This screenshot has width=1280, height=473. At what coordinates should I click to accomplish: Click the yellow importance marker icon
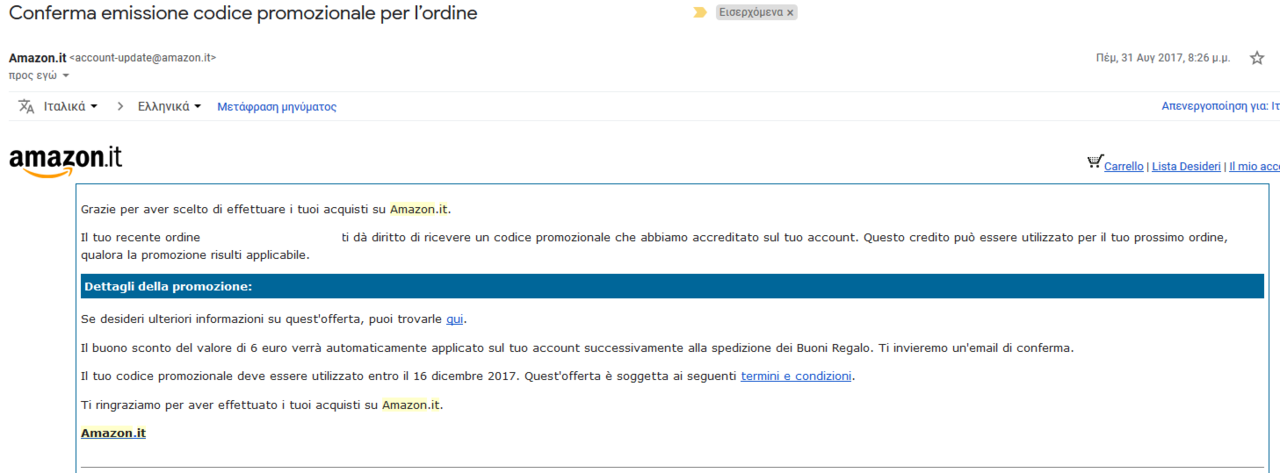pyautogui.click(x=700, y=13)
